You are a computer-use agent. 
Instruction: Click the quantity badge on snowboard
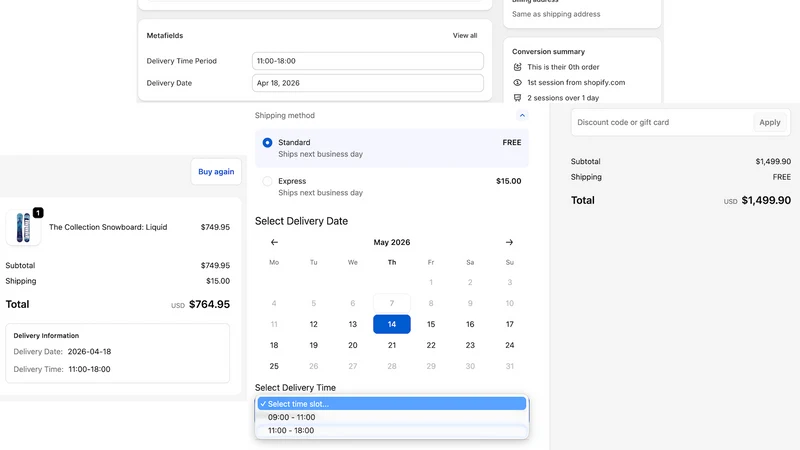(38, 213)
